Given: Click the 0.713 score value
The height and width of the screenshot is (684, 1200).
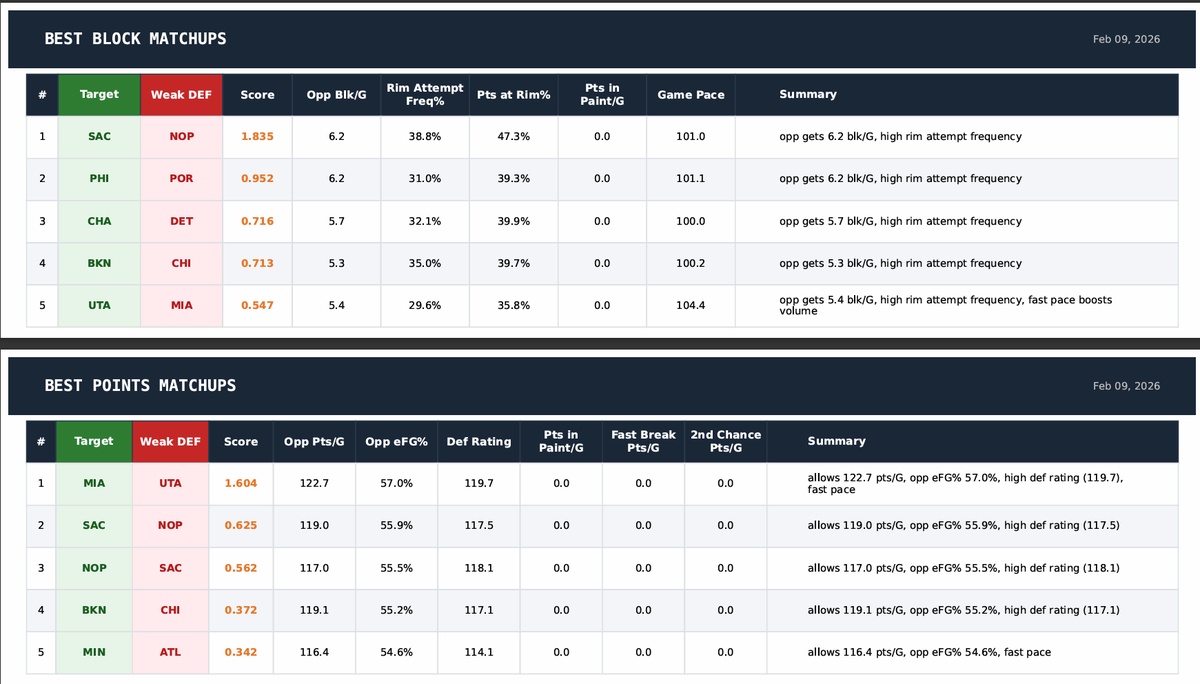Looking at the screenshot, I should tap(257, 263).
